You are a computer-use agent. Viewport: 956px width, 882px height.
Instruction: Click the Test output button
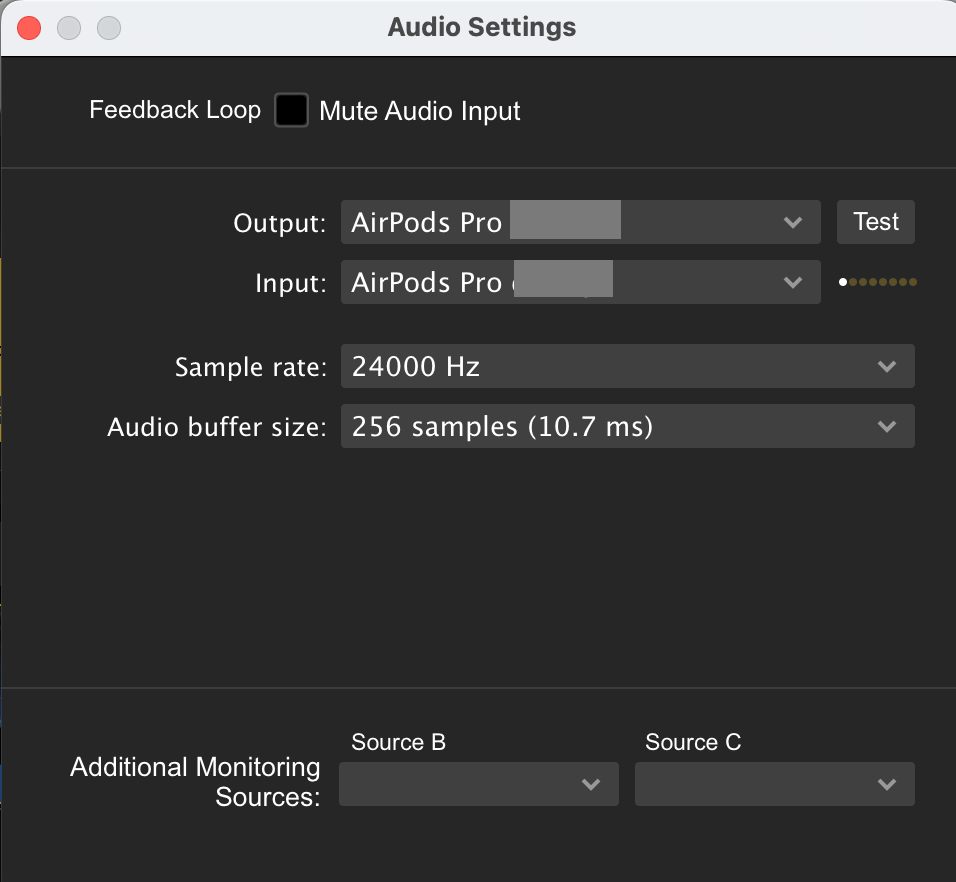click(875, 221)
